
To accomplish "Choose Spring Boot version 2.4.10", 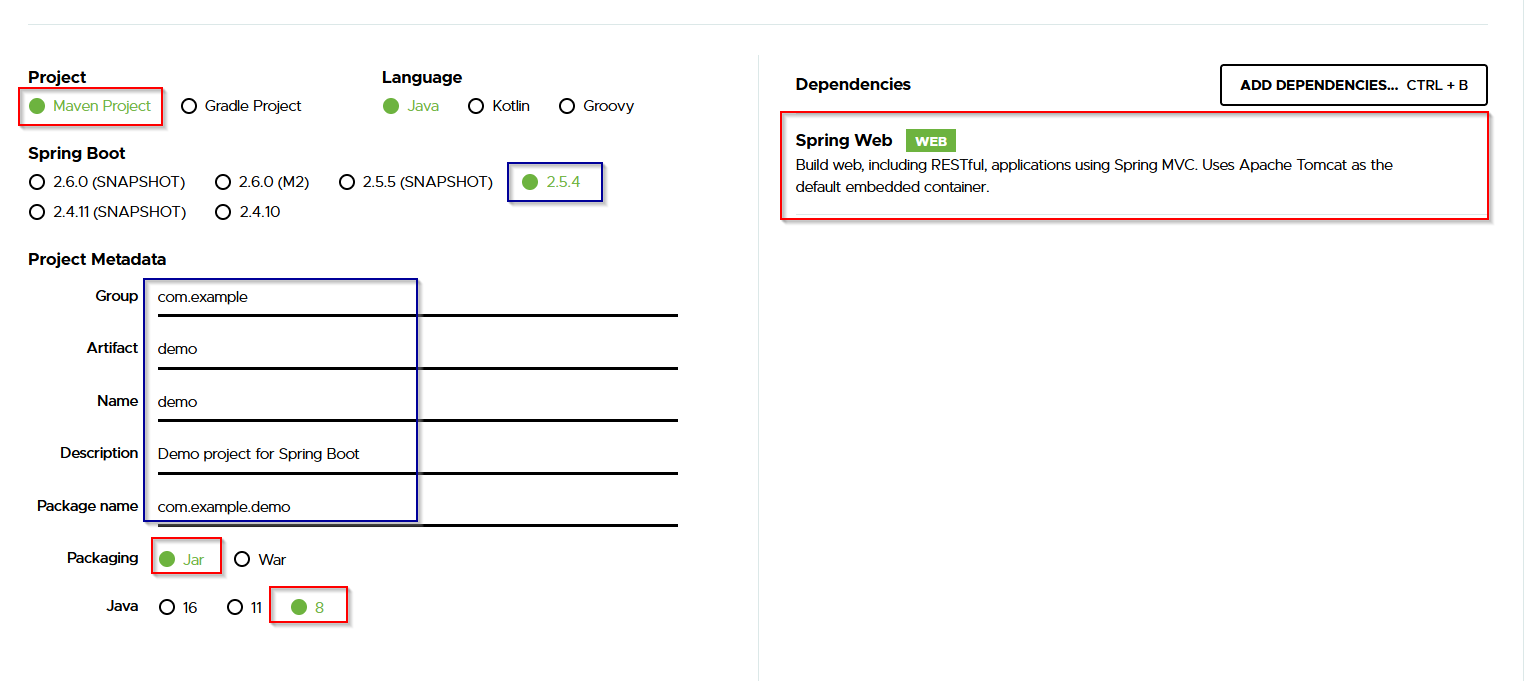I will click(x=224, y=212).
